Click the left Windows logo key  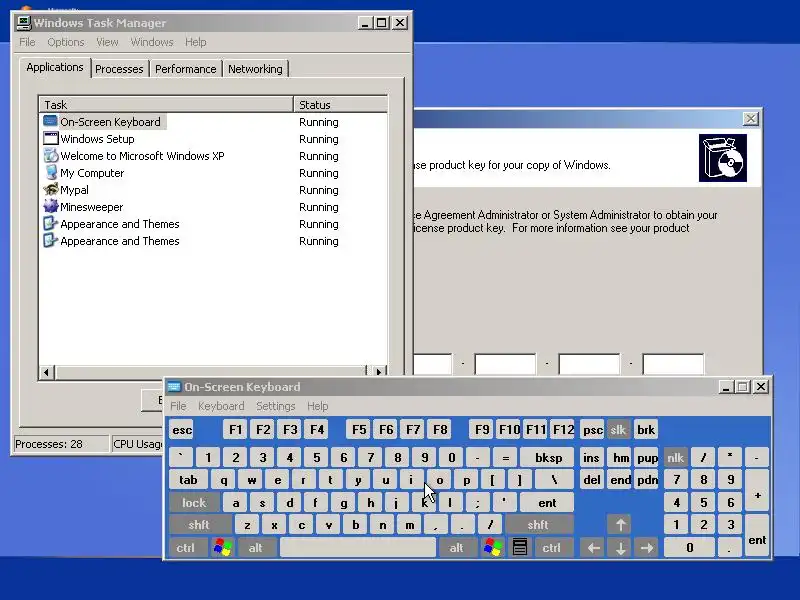click(222, 547)
